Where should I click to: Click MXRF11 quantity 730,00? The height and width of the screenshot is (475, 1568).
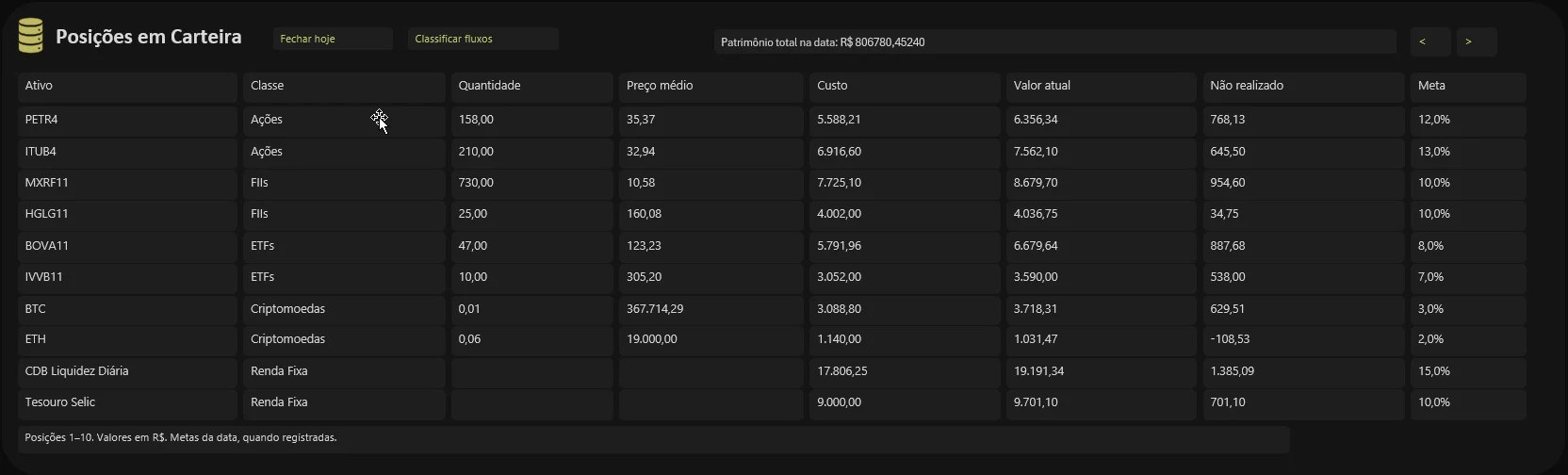click(x=531, y=183)
